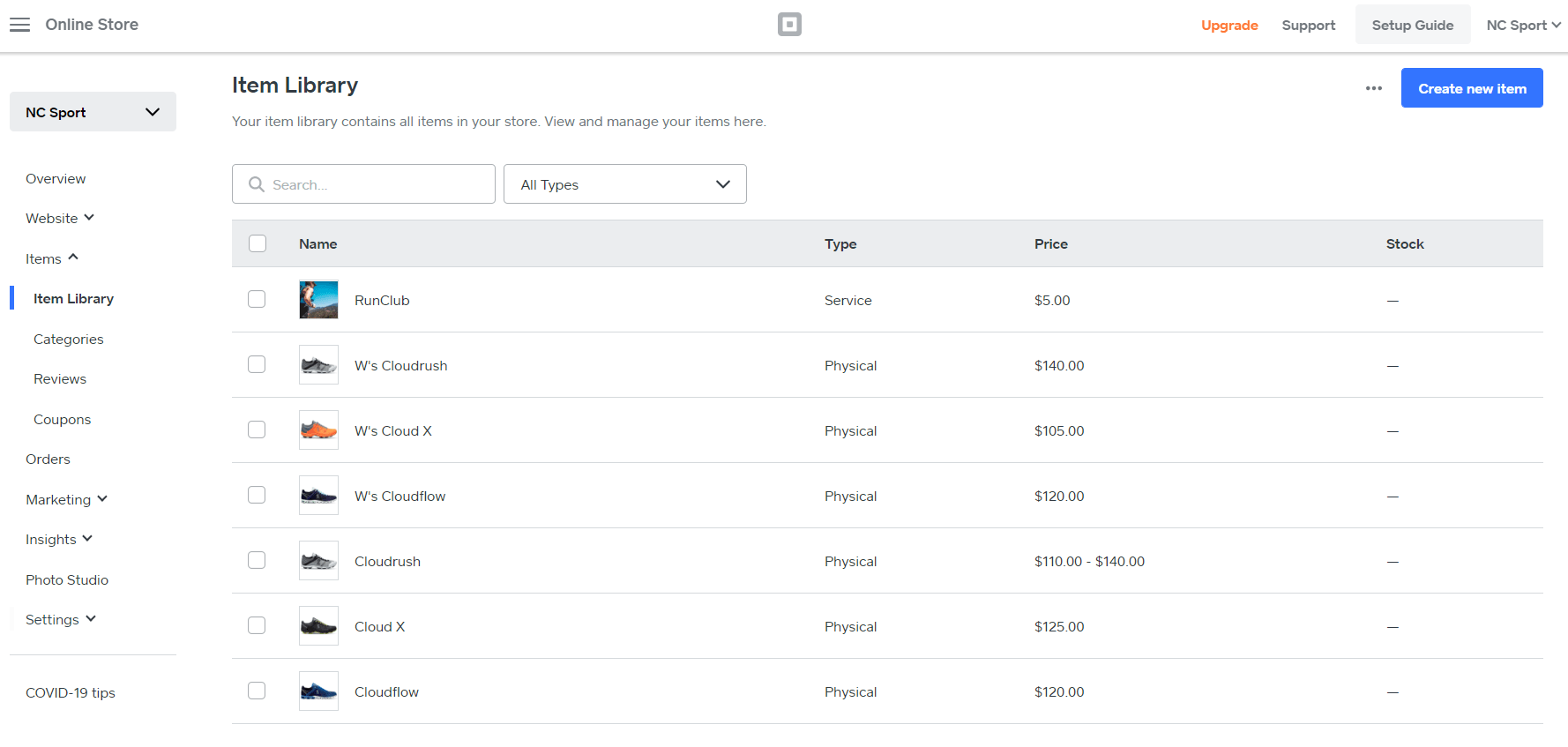Select the W's Cloud X row checkbox

click(x=257, y=430)
